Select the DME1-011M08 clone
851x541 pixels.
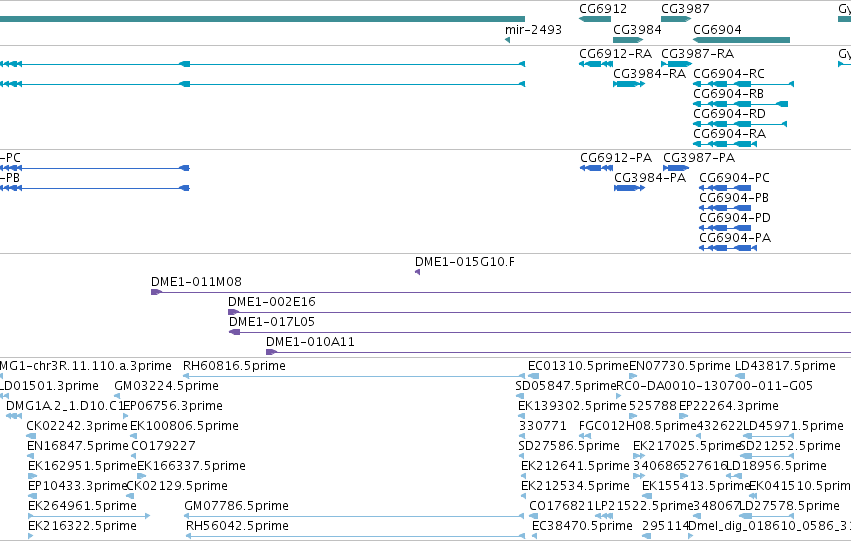tap(196, 282)
